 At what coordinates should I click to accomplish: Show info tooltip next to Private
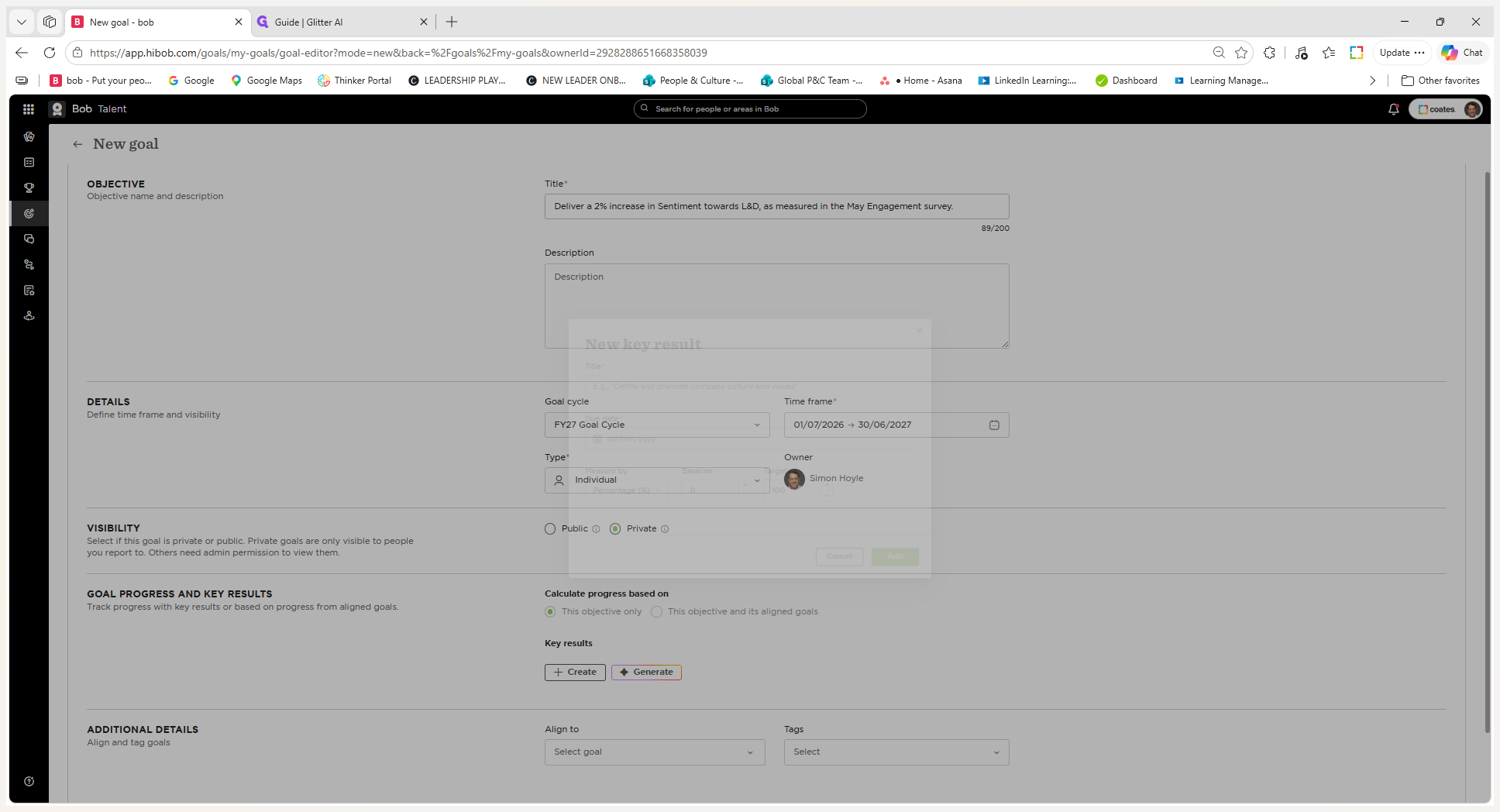(665, 529)
